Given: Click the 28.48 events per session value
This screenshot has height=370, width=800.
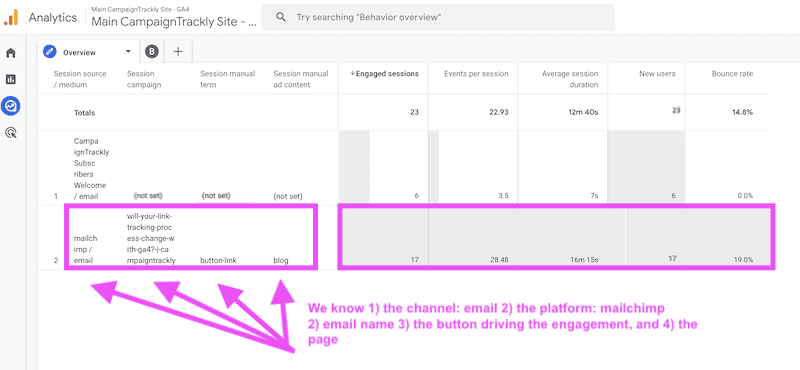Looking at the screenshot, I should (498, 260).
